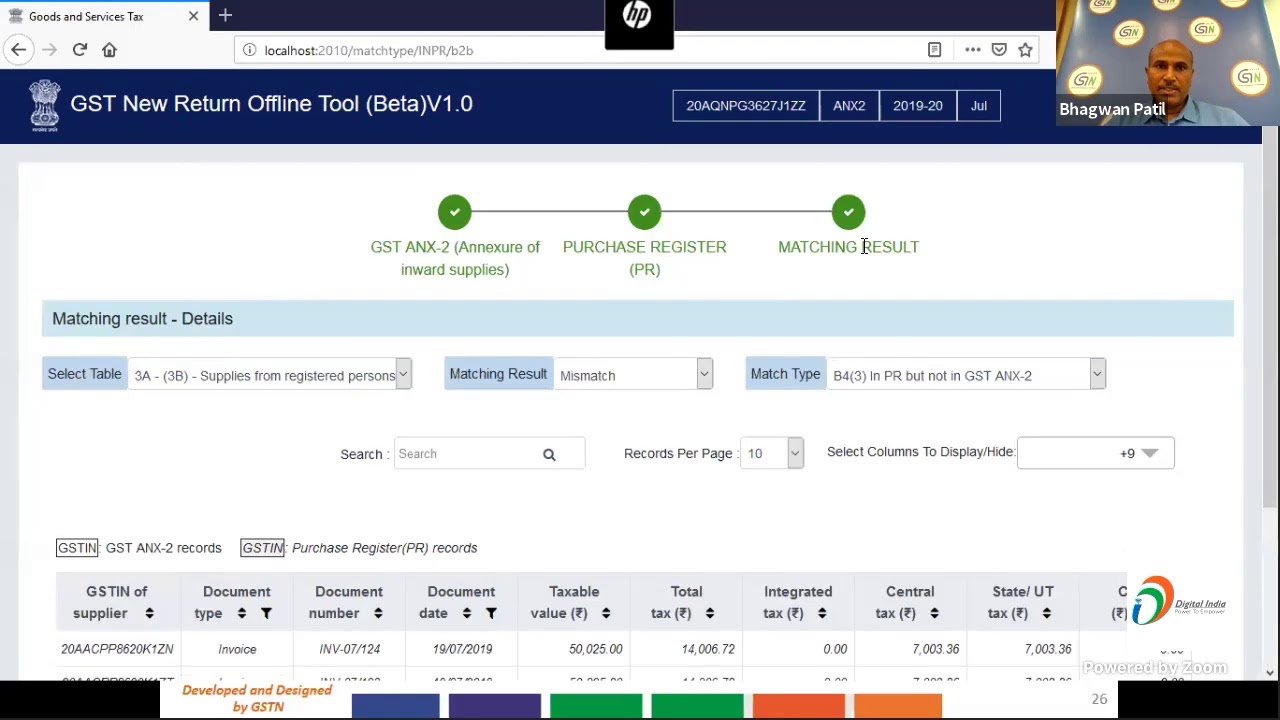Click taxable value 50,025.00

(596, 649)
